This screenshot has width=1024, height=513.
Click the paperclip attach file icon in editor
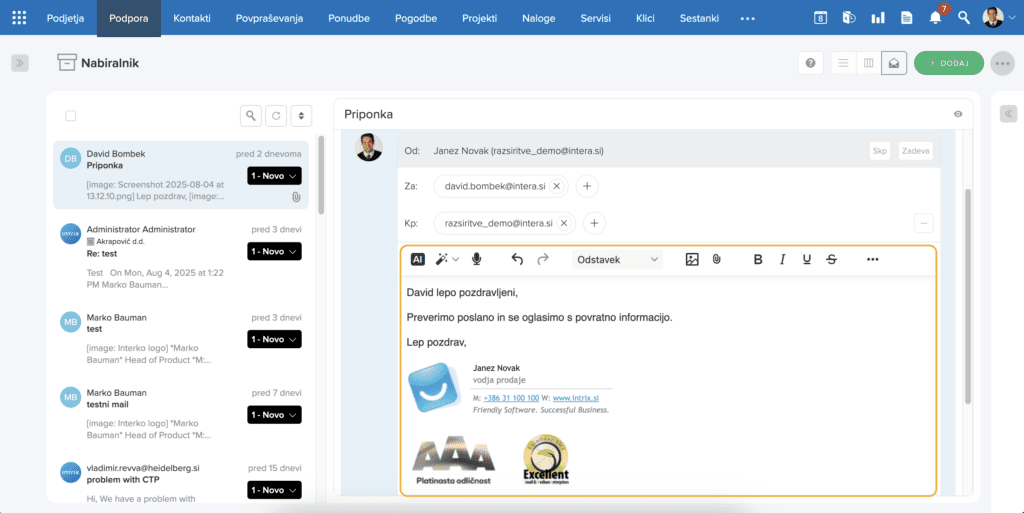[716, 259]
